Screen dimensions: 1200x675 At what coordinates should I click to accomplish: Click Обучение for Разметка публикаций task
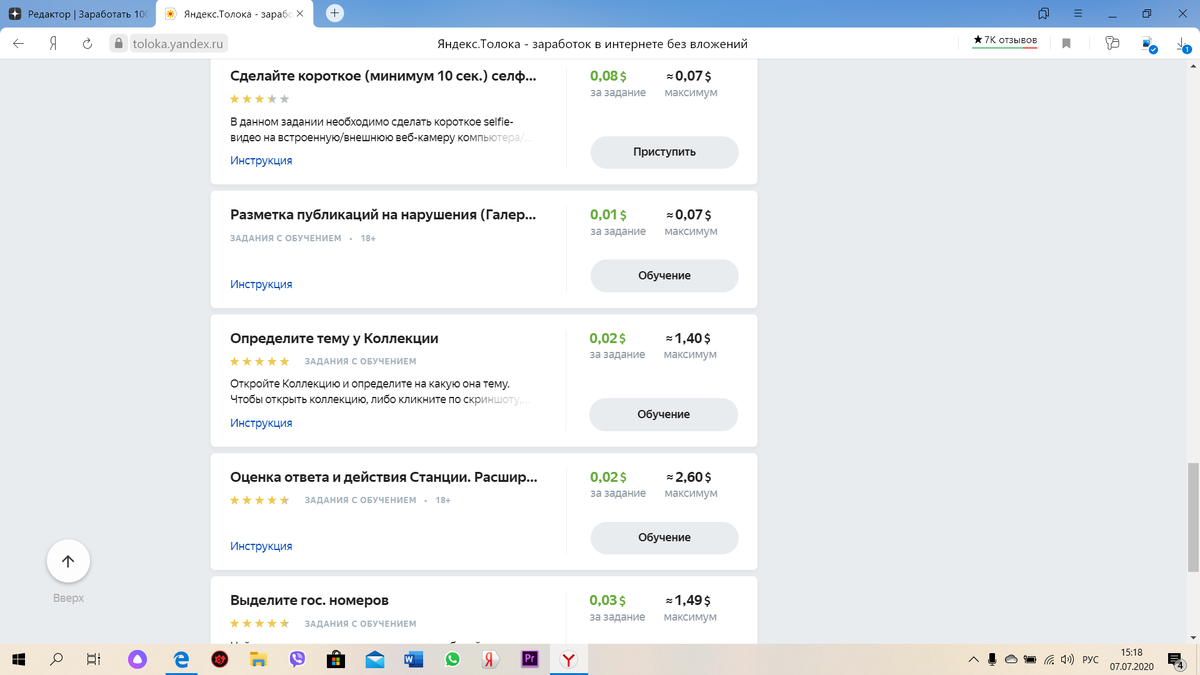(664, 275)
